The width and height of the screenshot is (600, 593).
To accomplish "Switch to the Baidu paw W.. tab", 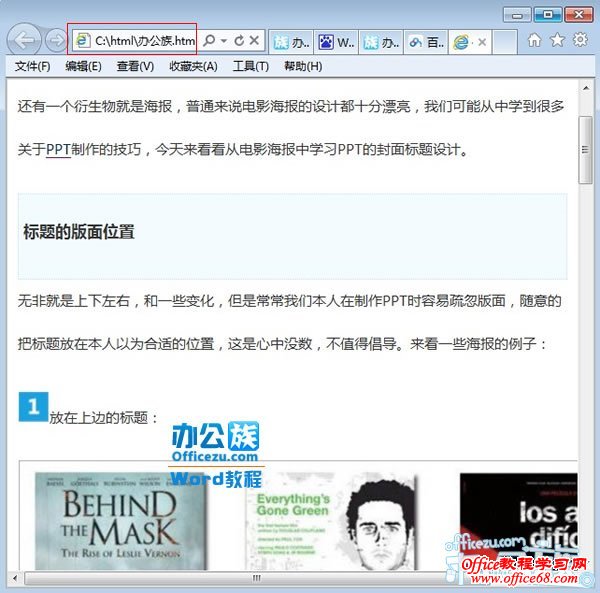I will 336,41.
